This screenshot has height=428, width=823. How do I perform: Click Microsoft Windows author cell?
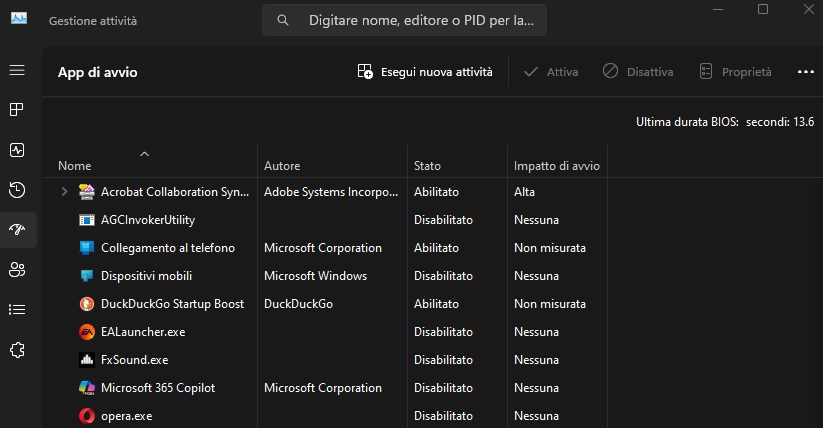pos(315,276)
